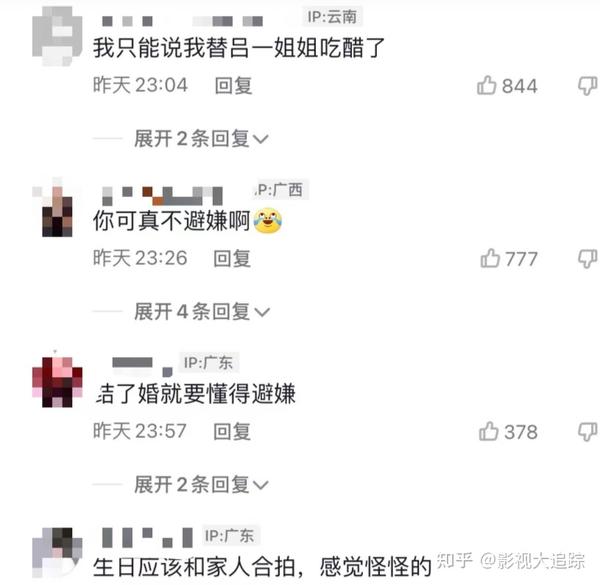Screen dimensions: 600x585
Task: Select the comment text 我只能说我替吕一姐姐吃醋了
Action: point(239,48)
